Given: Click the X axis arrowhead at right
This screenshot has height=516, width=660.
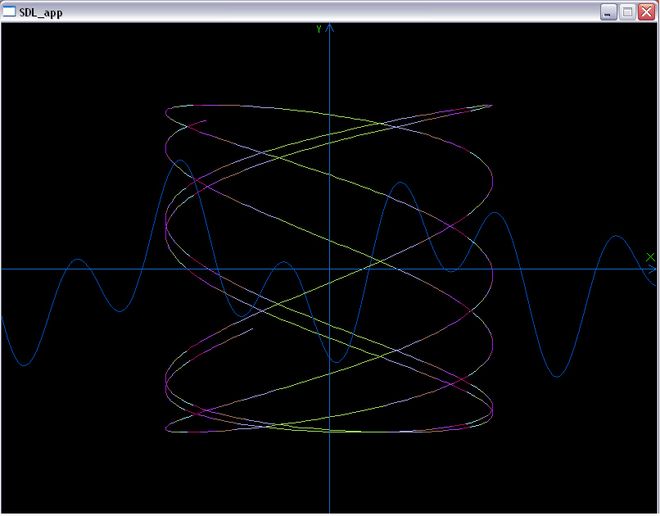Looking at the screenshot, I should (652, 269).
